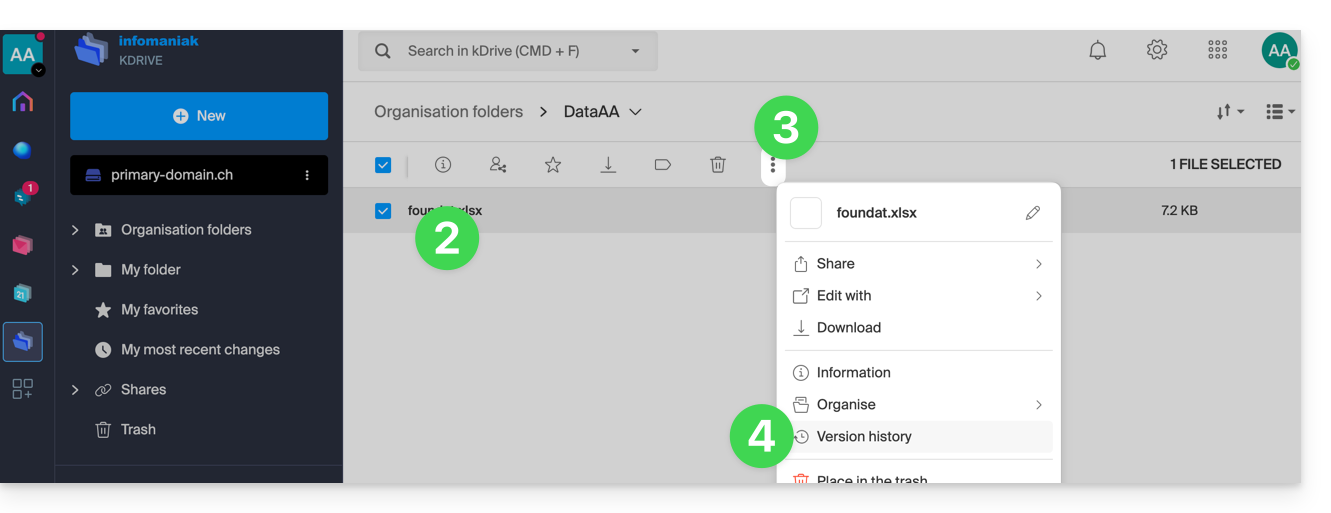Open the sort order dropdown

click(1230, 112)
